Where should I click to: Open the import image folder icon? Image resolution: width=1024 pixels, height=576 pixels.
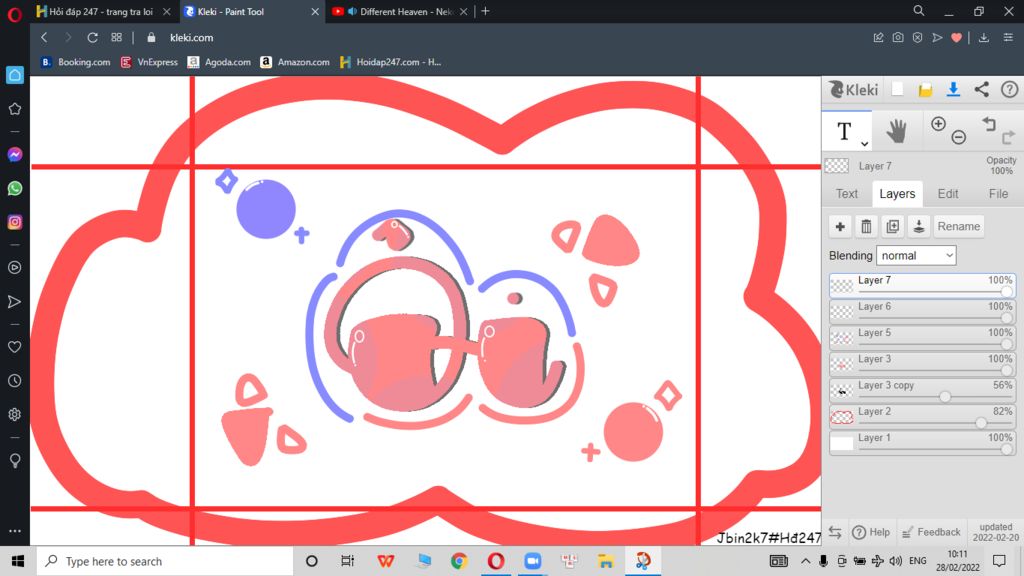coord(925,90)
